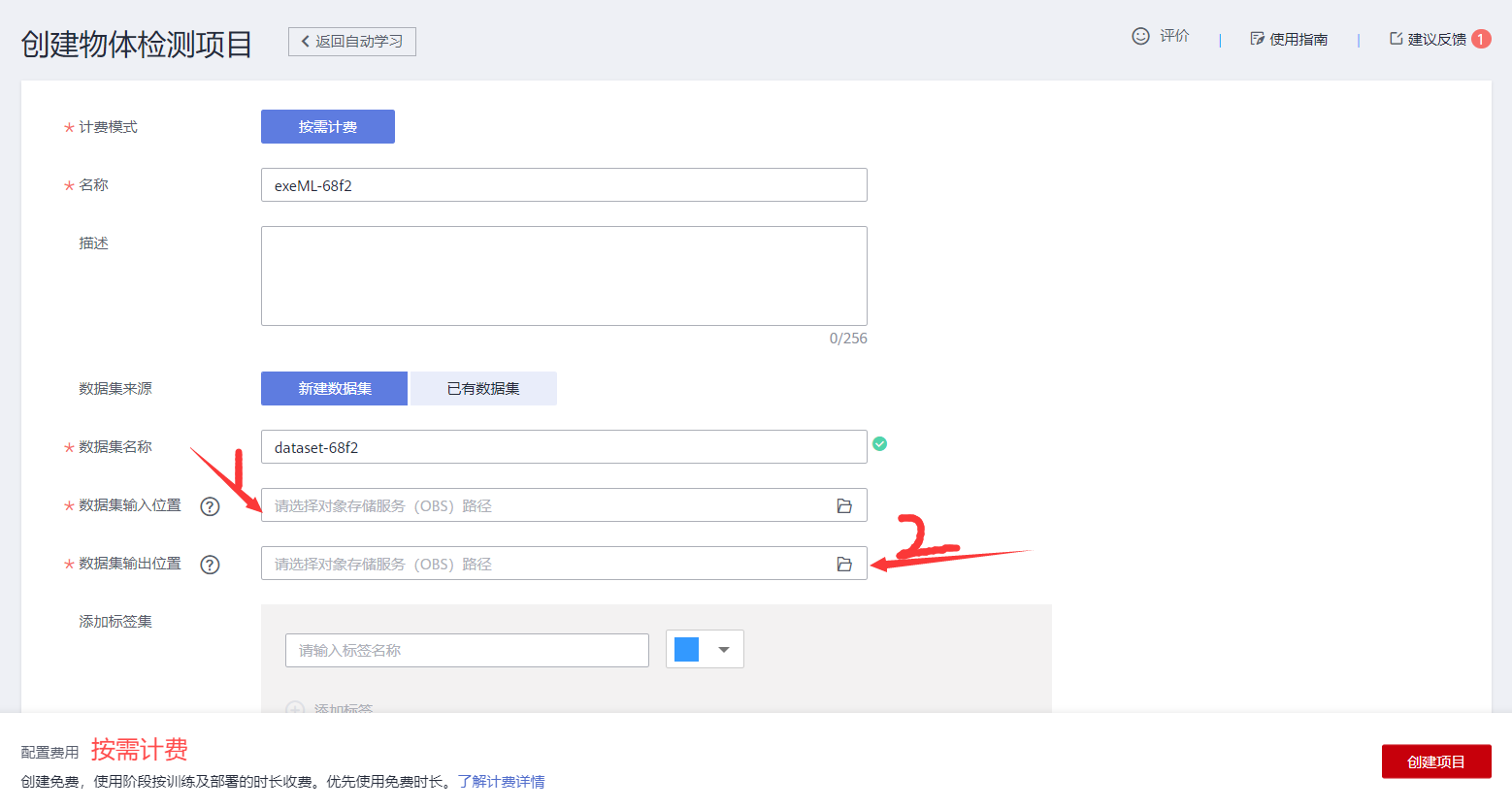Show help for 数据集输出位置
The image size is (1512, 809).
coord(210,565)
